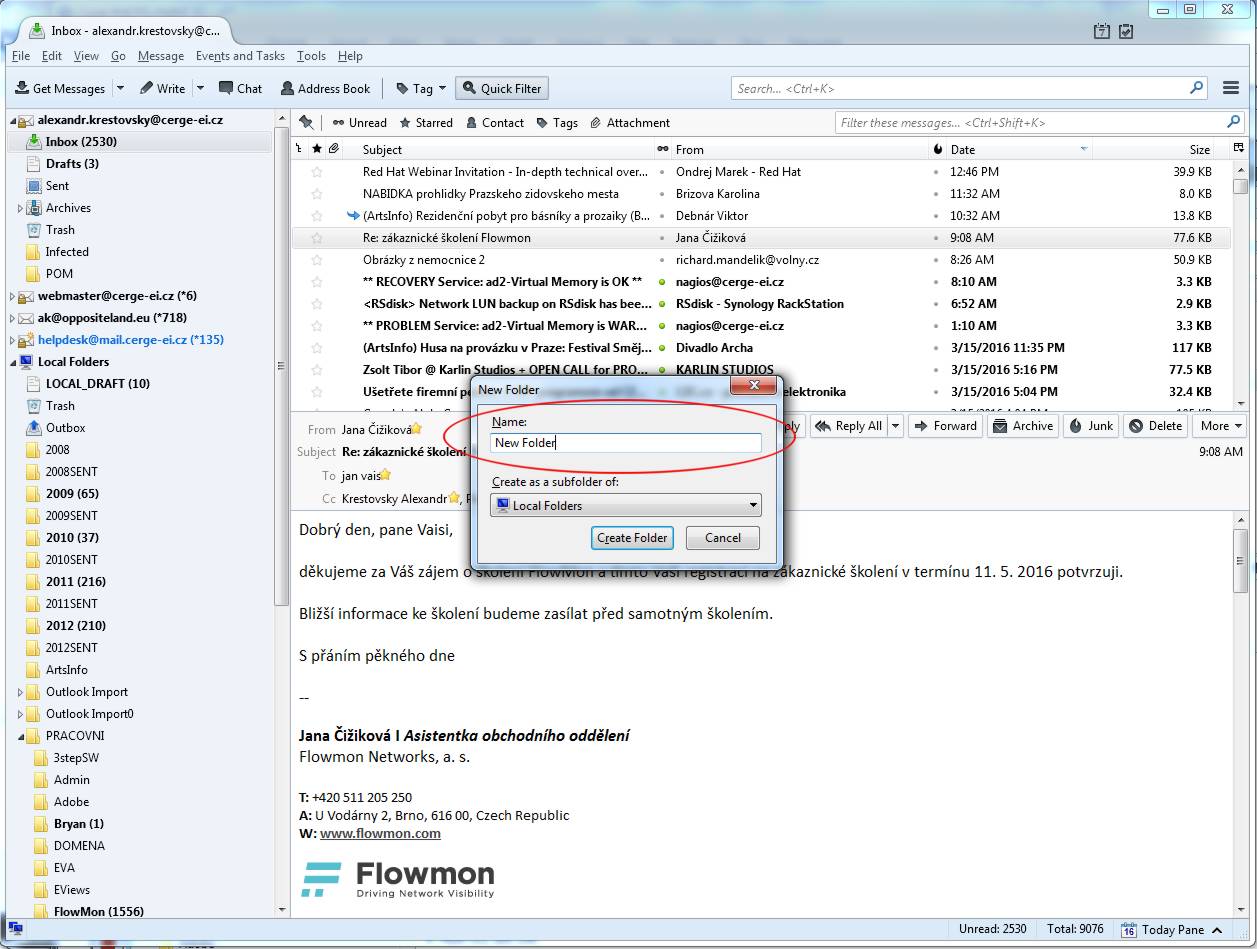This screenshot has height=949, width=1257.
Task: Click the Junk flame button
Action: pos(1091,426)
